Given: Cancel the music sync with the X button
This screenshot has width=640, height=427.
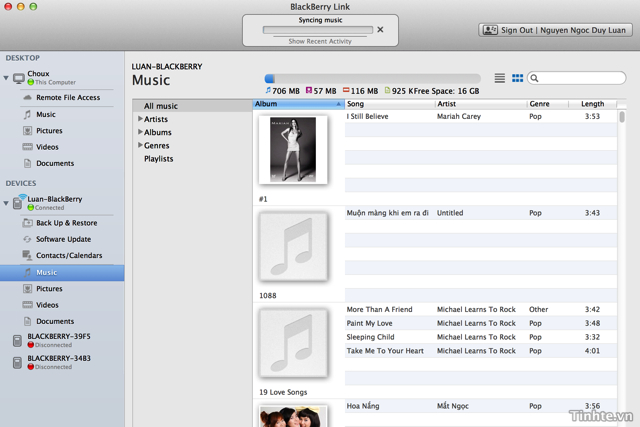Looking at the screenshot, I should [x=380, y=29].
